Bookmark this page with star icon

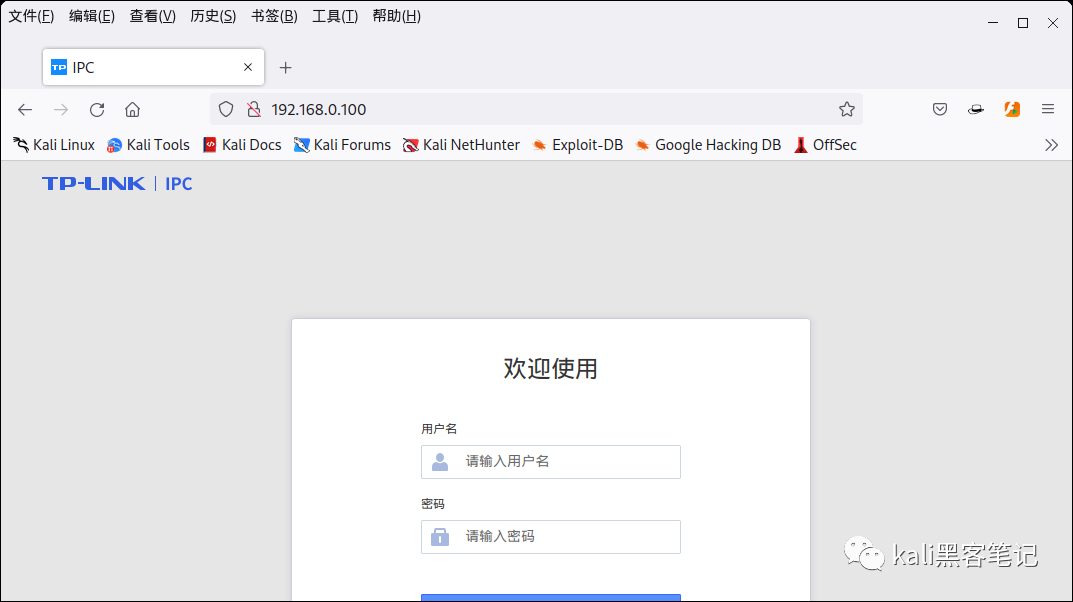pos(846,109)
